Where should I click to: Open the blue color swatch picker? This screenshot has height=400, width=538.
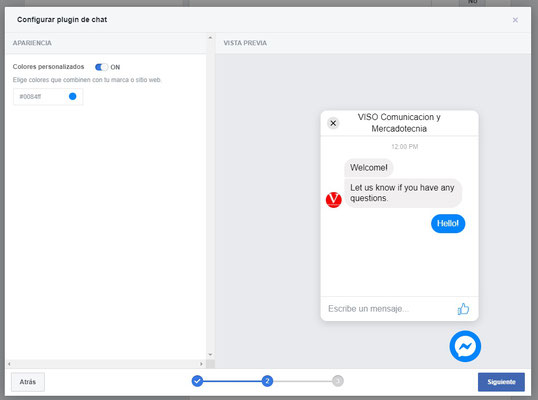72,96
